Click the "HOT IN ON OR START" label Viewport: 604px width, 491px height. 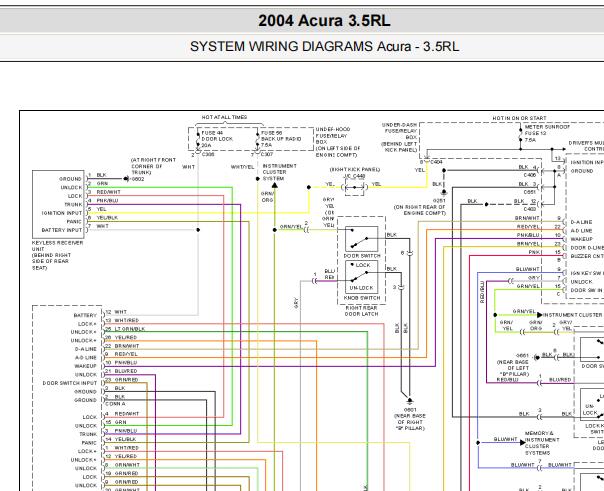[519, 118]
